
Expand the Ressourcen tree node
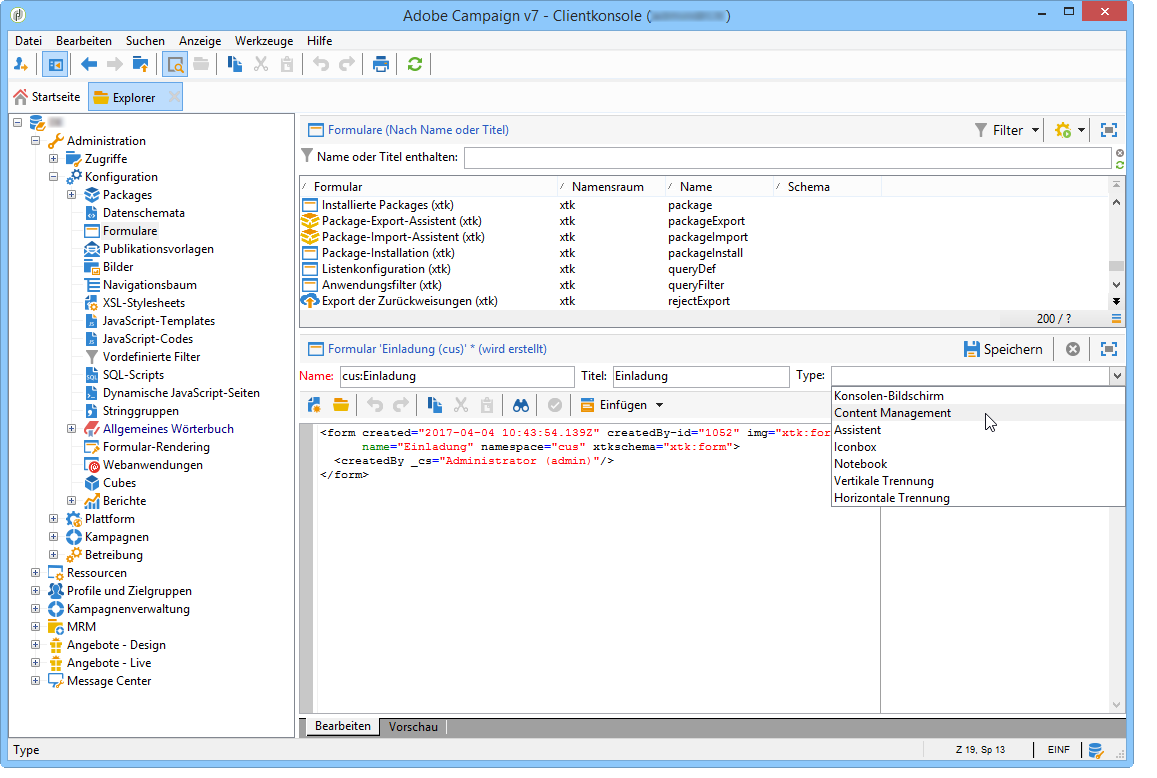pyautogui.click(x=35, y=573)
